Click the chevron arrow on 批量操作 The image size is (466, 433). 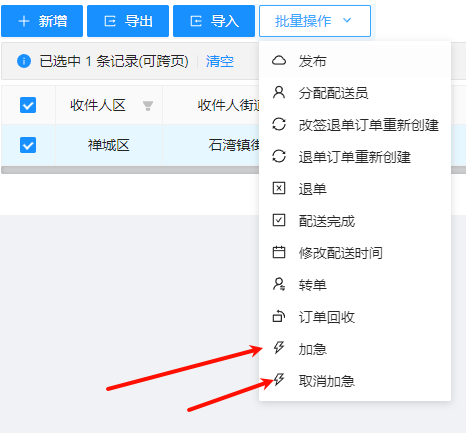pyautogui.click(x=347, y=20)
